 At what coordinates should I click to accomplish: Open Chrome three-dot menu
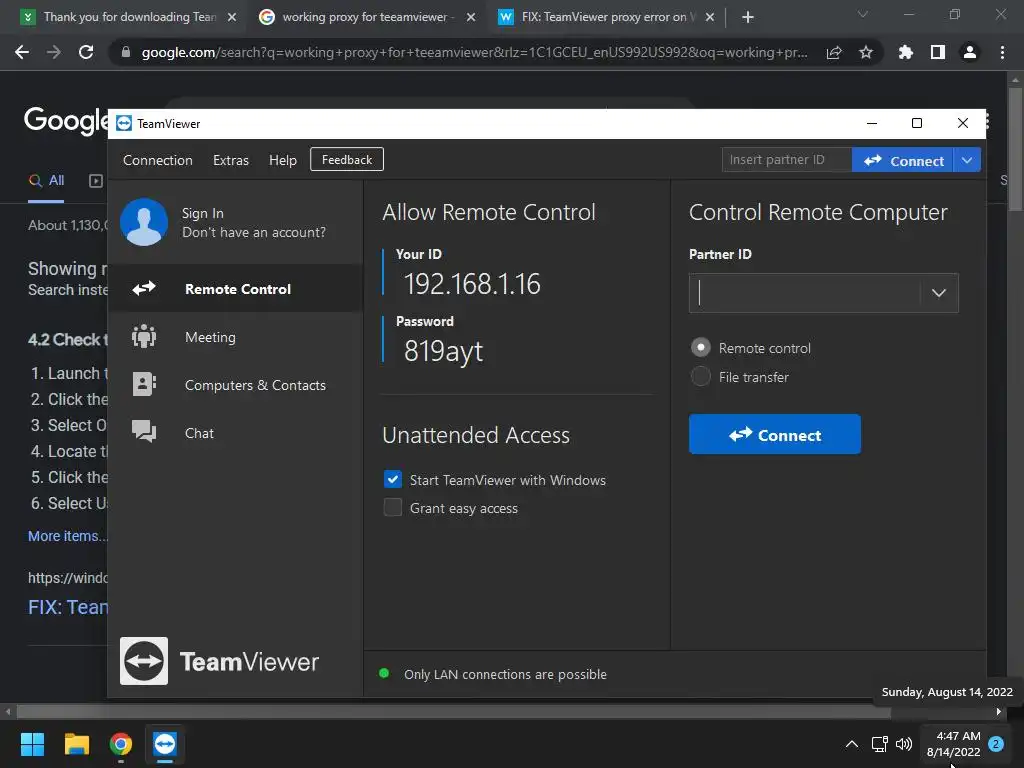(1002, 52)
